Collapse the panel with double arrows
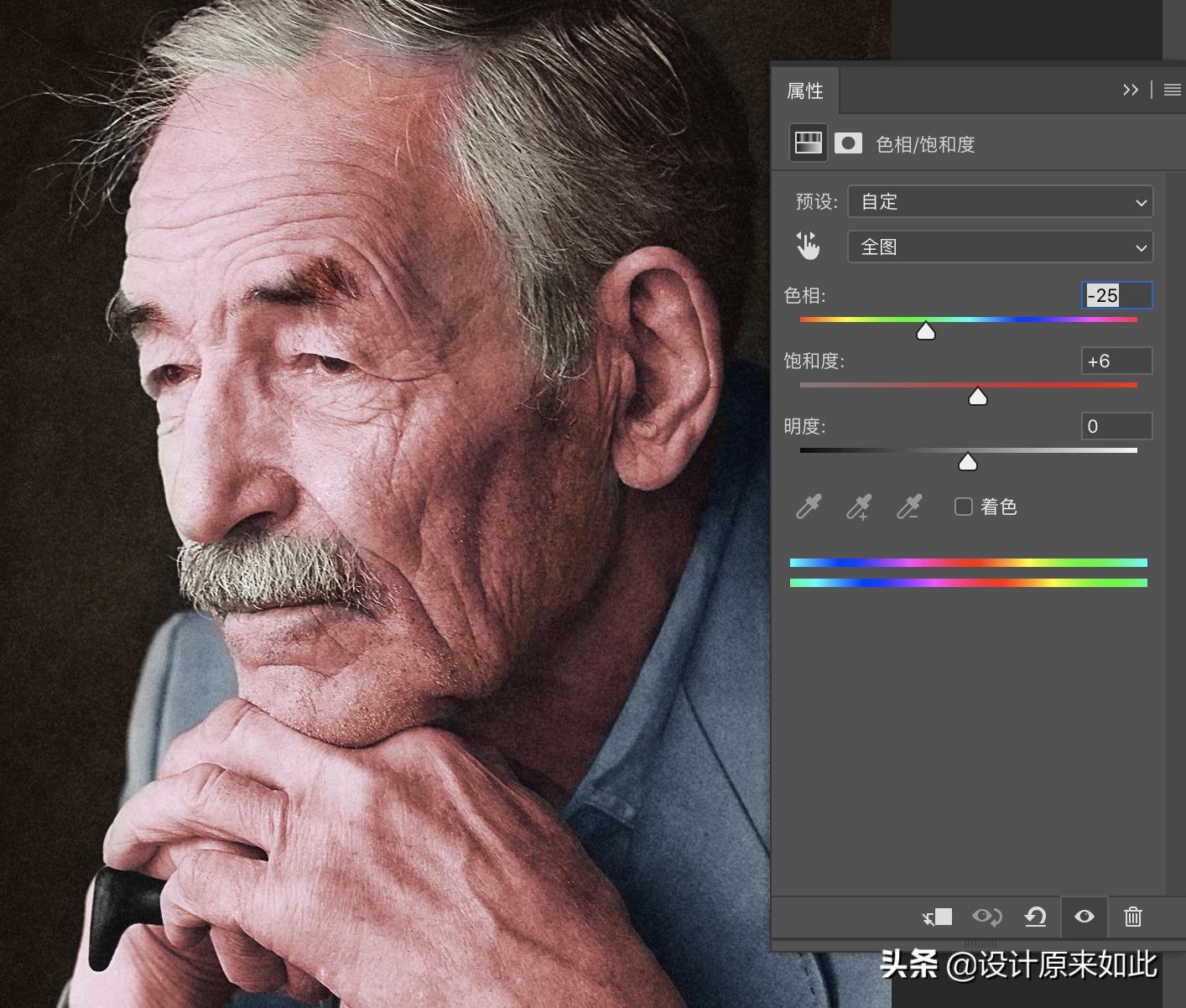The image size is (1186, 1008). point(1130,90)
